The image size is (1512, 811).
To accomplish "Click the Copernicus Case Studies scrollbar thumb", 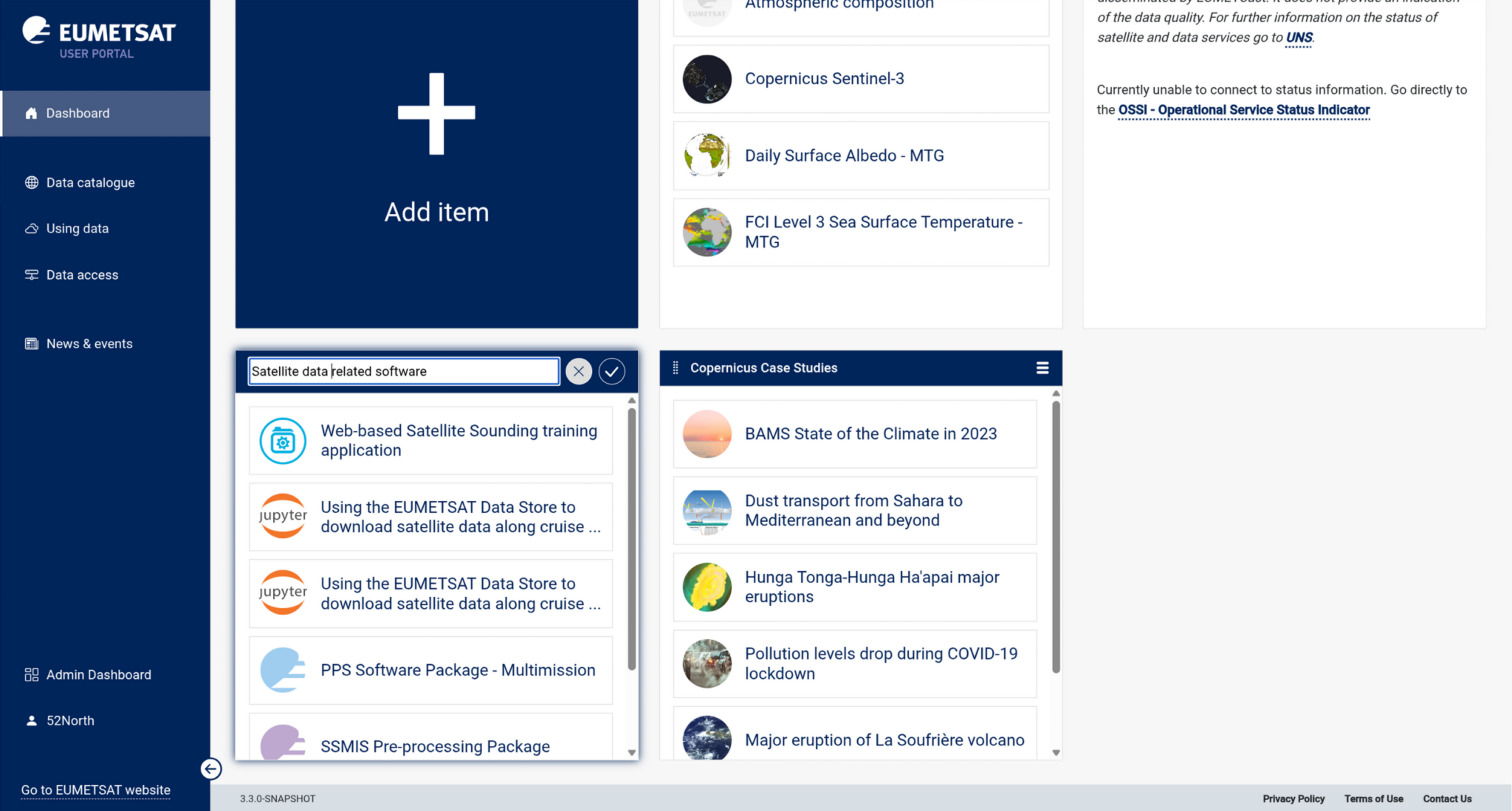I will coord(1056,536).
